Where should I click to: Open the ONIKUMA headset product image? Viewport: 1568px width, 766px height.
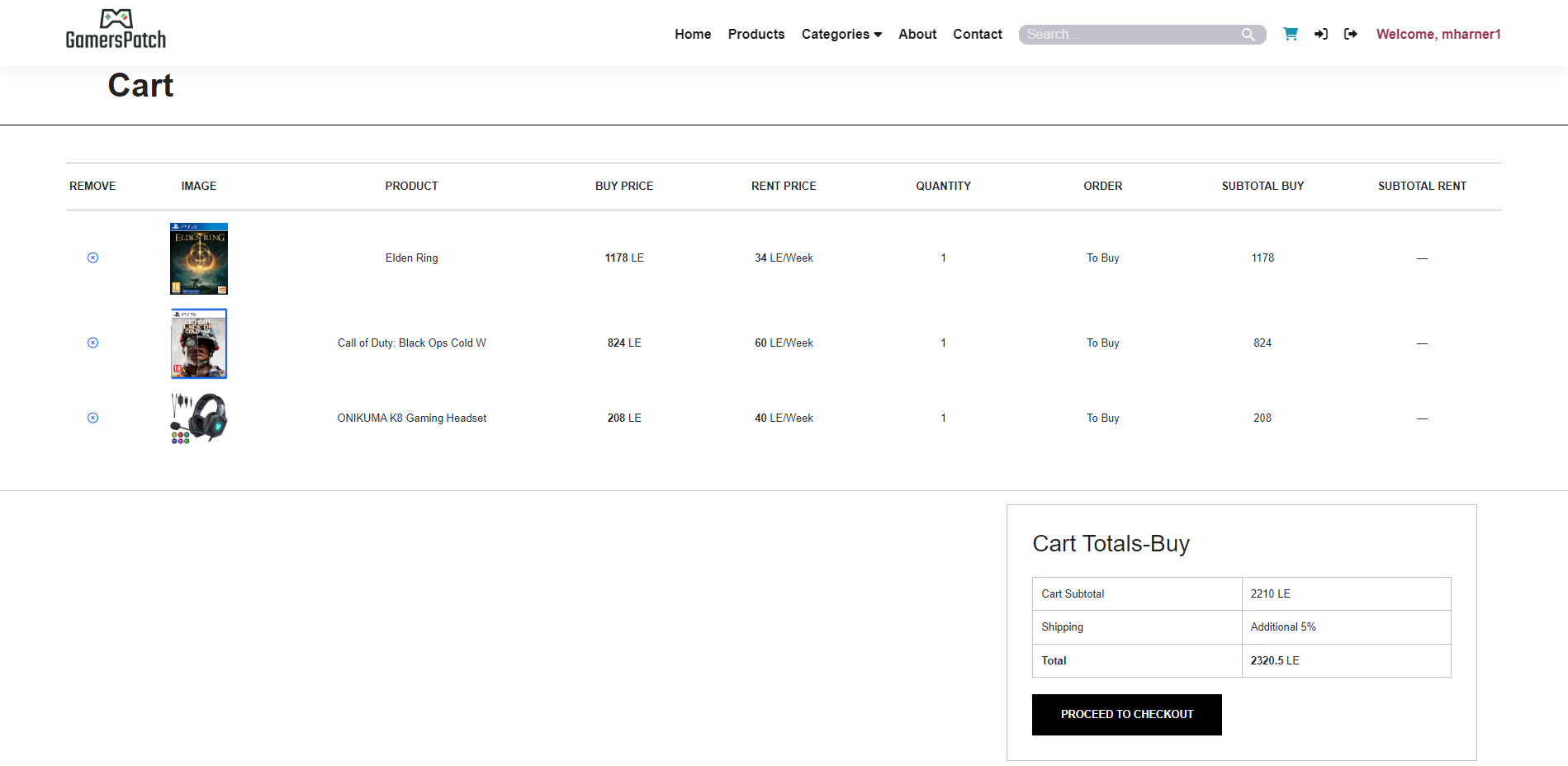point(198,418)
